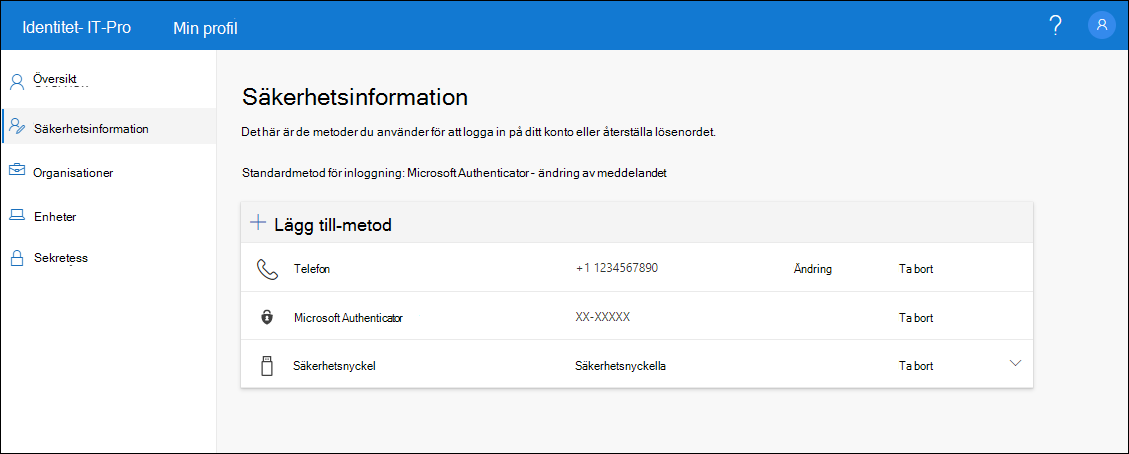Image resolution: width=1129 pixels, height=454 pixels.
Task: Click the phone number +1 1234567890
Action: (x=617, y=268)
